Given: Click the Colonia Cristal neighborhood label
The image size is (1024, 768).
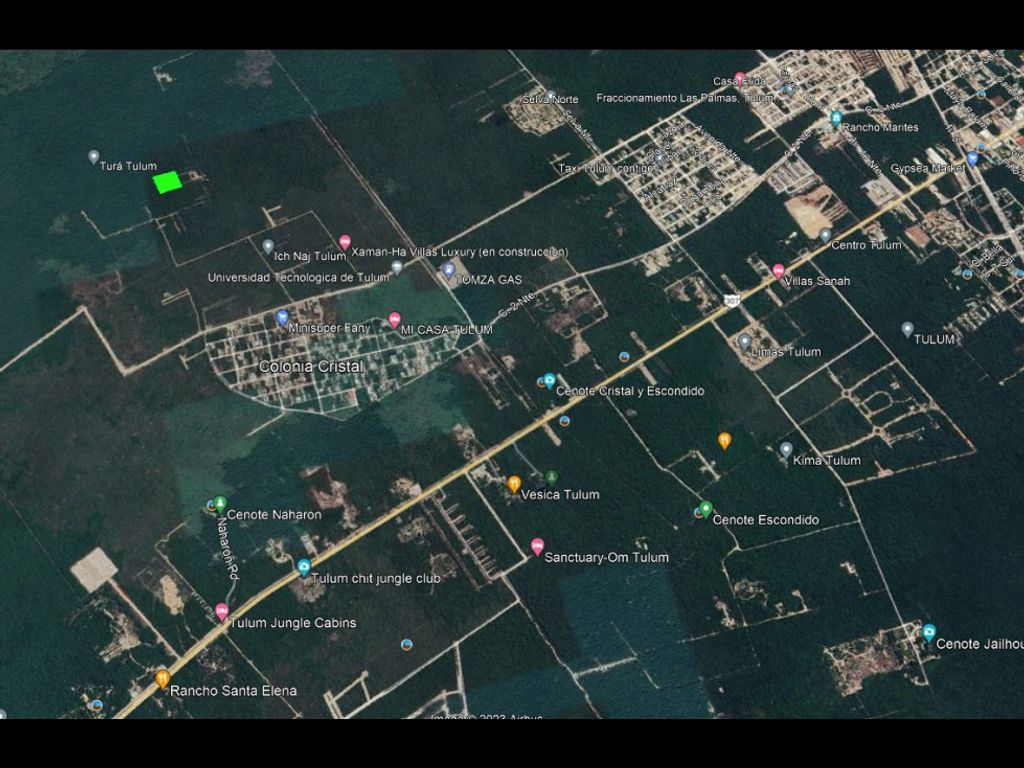Looking at the screenshot, I should tap(311, 366).
